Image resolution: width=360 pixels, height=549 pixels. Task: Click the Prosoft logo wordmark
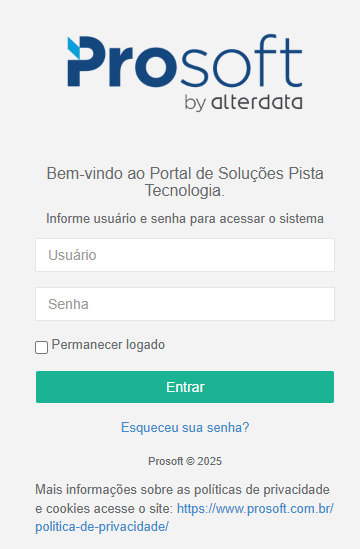tap(185, 61)
